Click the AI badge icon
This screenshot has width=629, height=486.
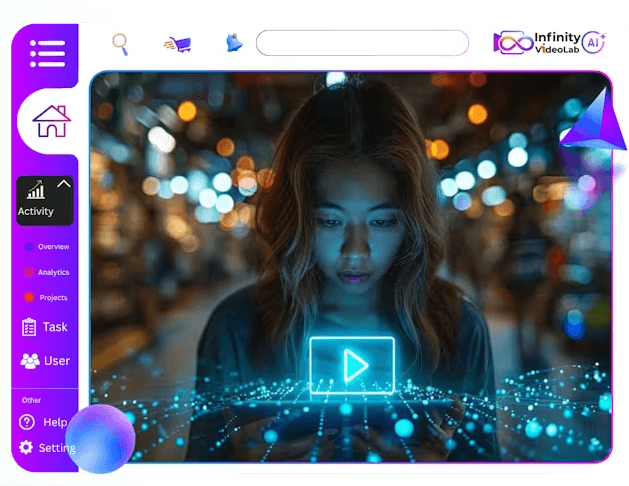(x=594, y=42)
